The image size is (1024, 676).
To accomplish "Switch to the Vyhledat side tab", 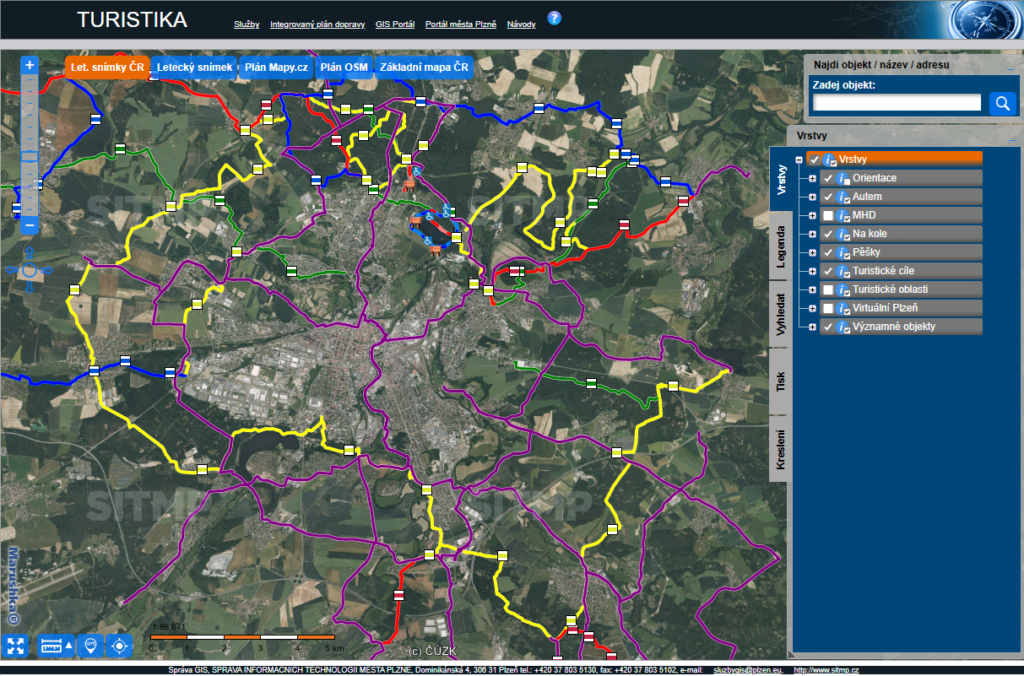I will point(780,314).
